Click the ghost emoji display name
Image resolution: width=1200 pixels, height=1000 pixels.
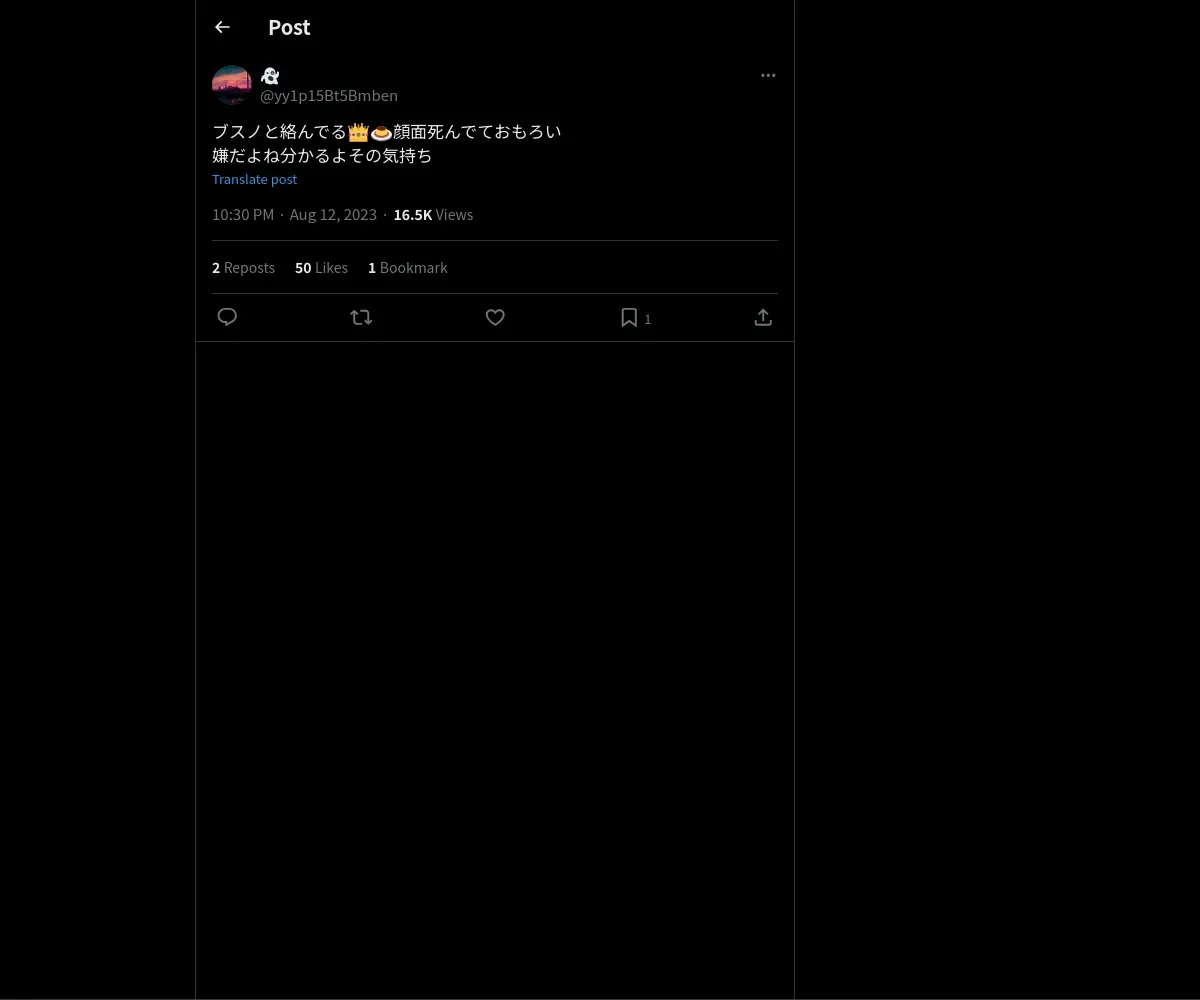pos(270,76)
